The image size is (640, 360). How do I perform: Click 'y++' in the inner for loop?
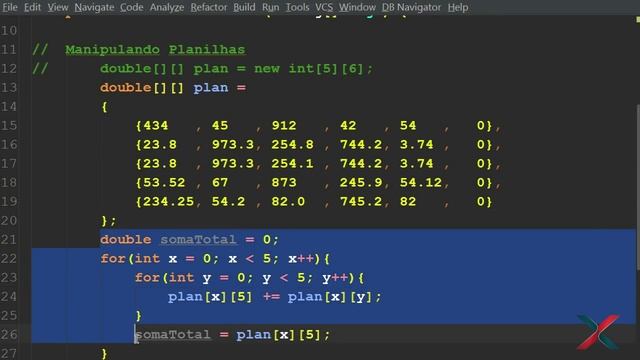click(335, 278)
